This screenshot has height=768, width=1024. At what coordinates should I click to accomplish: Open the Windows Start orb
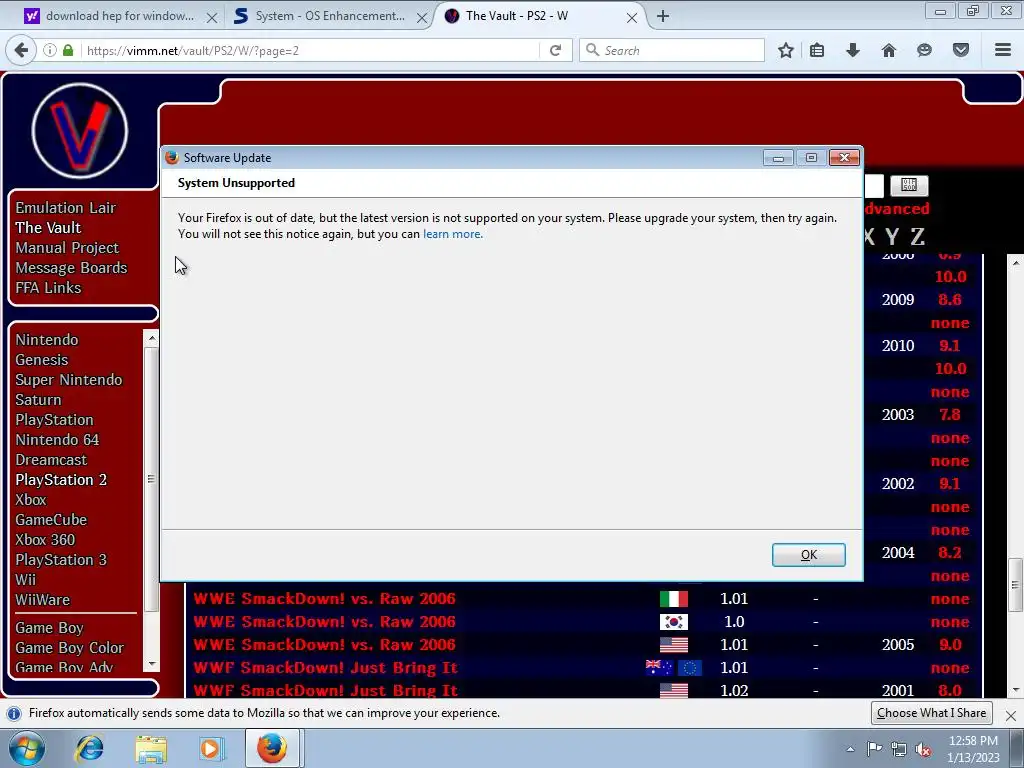pyautogui.click(x=27, y=748)
